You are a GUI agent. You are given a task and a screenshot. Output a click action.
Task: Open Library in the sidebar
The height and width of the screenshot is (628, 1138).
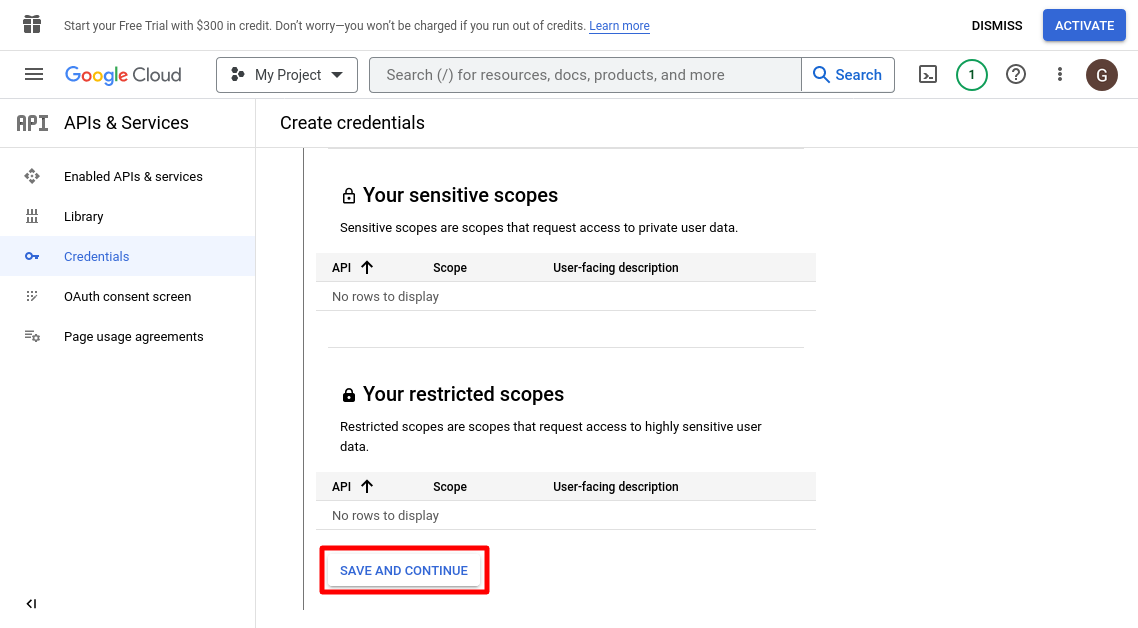click(83, 217)
